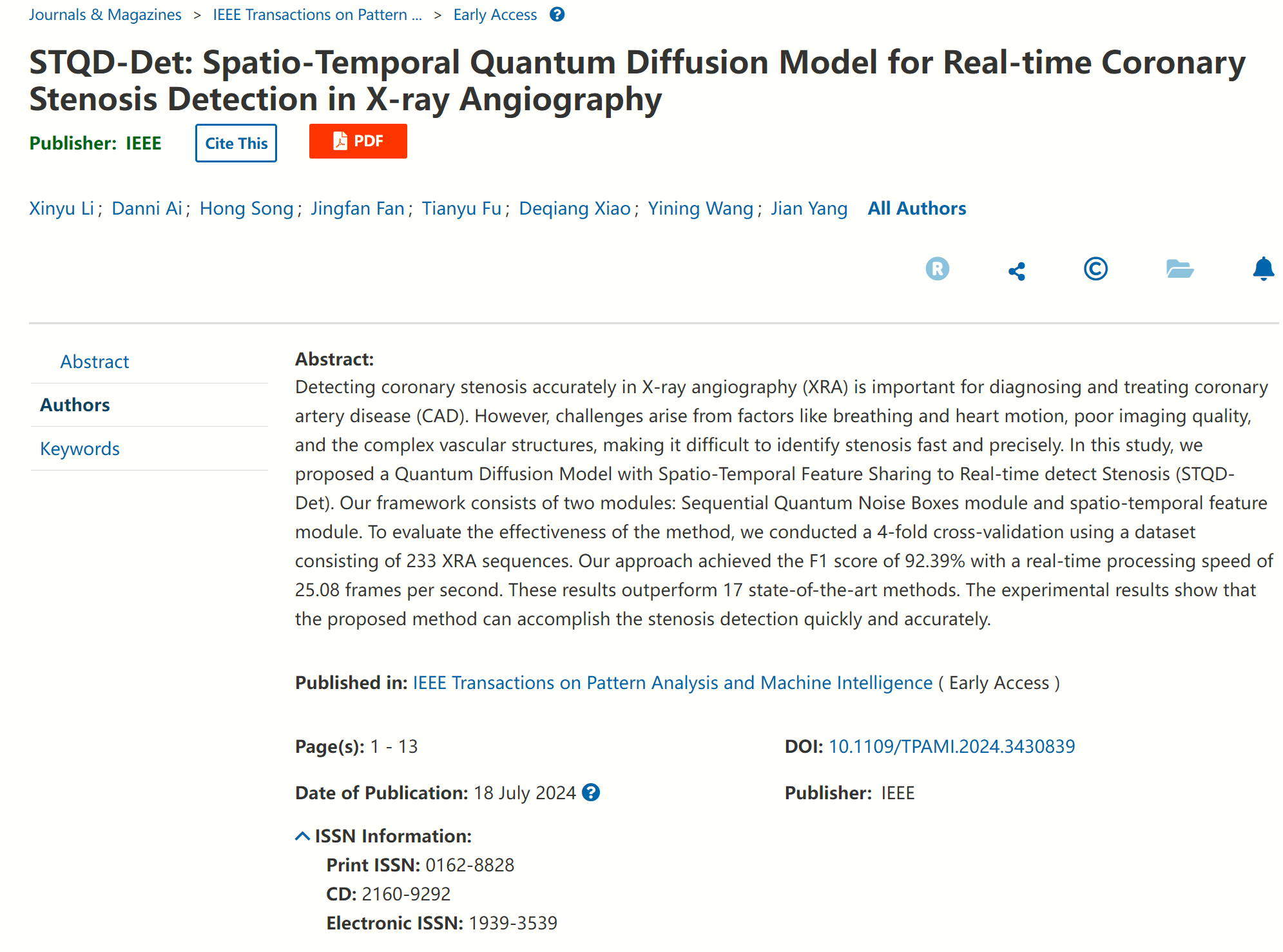Screen dimensions: 1283x952
Task: Collapse the ISSN Information section
Action: click(x=303, y=836)
